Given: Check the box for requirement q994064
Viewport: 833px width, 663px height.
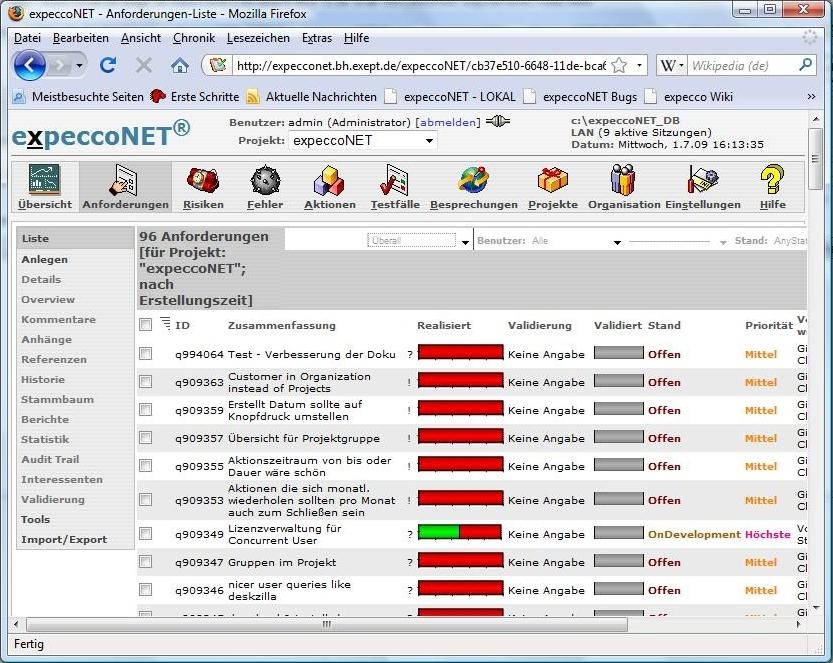Looking at the screenshot, I should click(146, 354).
